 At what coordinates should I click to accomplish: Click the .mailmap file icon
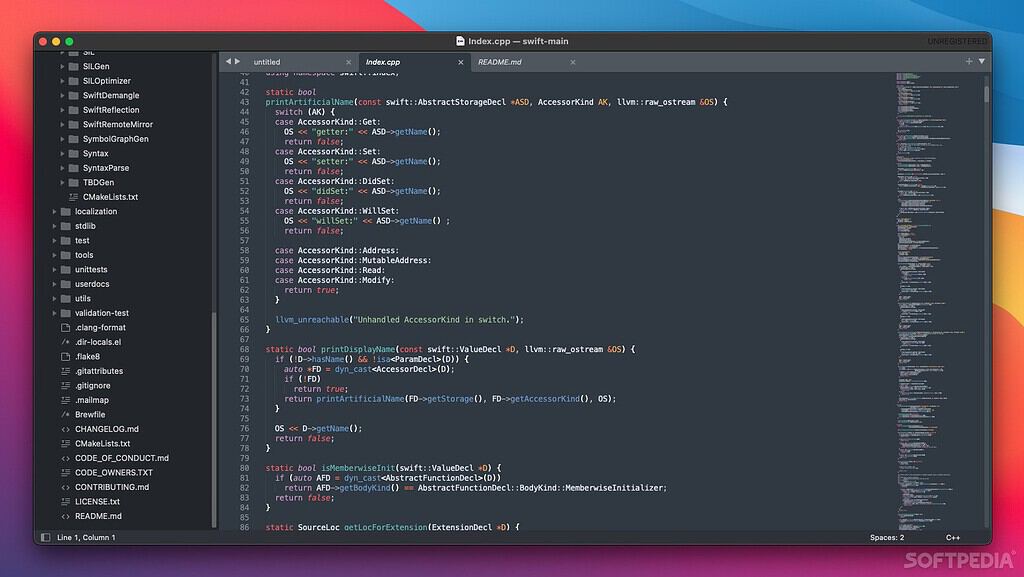coord(65,400)
